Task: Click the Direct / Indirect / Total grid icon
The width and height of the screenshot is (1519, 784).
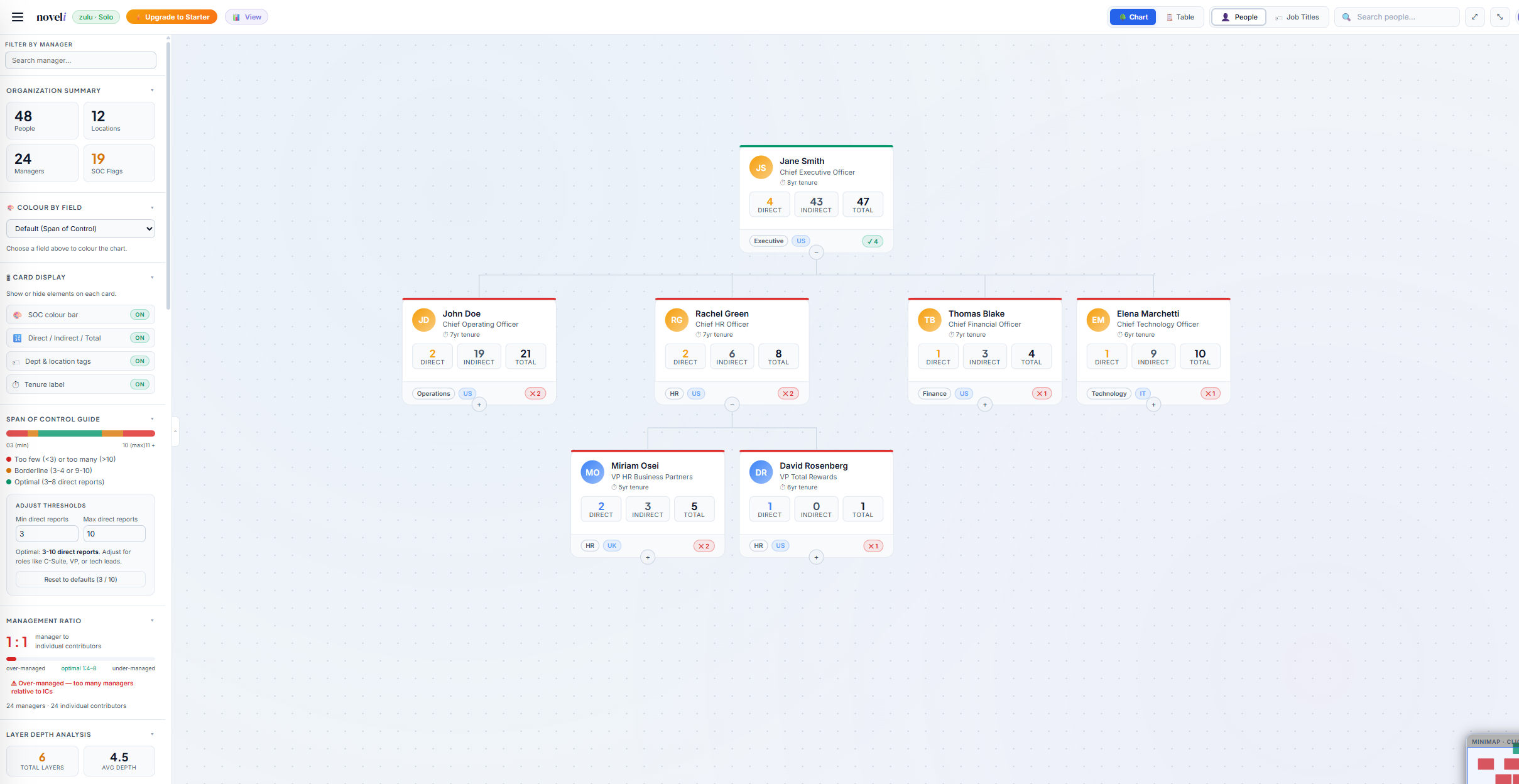Action: click(18, 338)
